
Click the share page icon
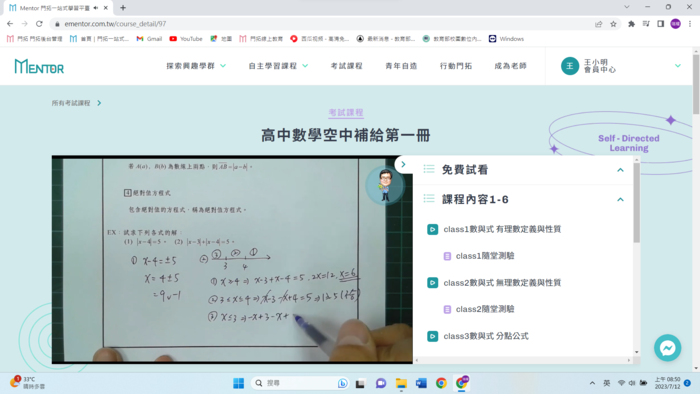tap(599, 24)
